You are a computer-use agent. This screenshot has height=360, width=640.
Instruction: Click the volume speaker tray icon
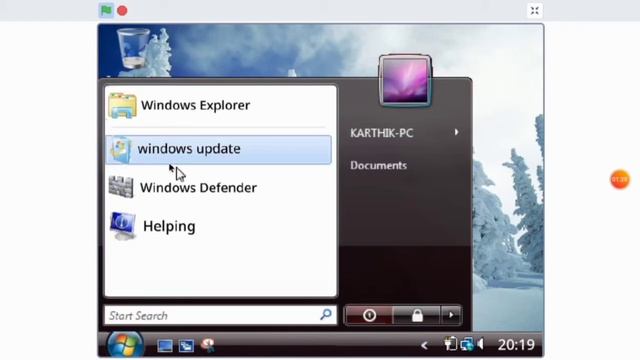point(481,344)
